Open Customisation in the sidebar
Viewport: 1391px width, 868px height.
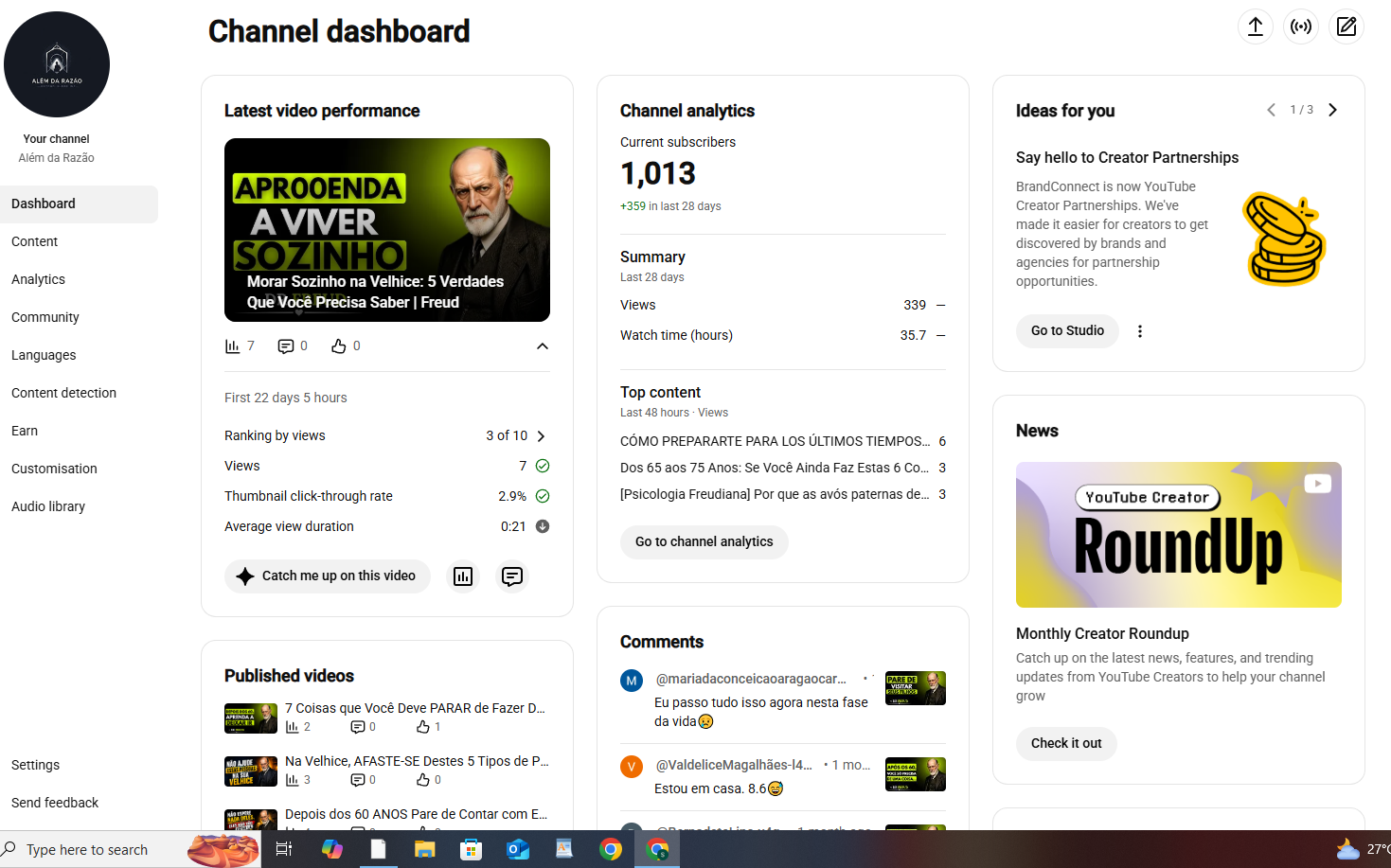(x=80, y=469)
